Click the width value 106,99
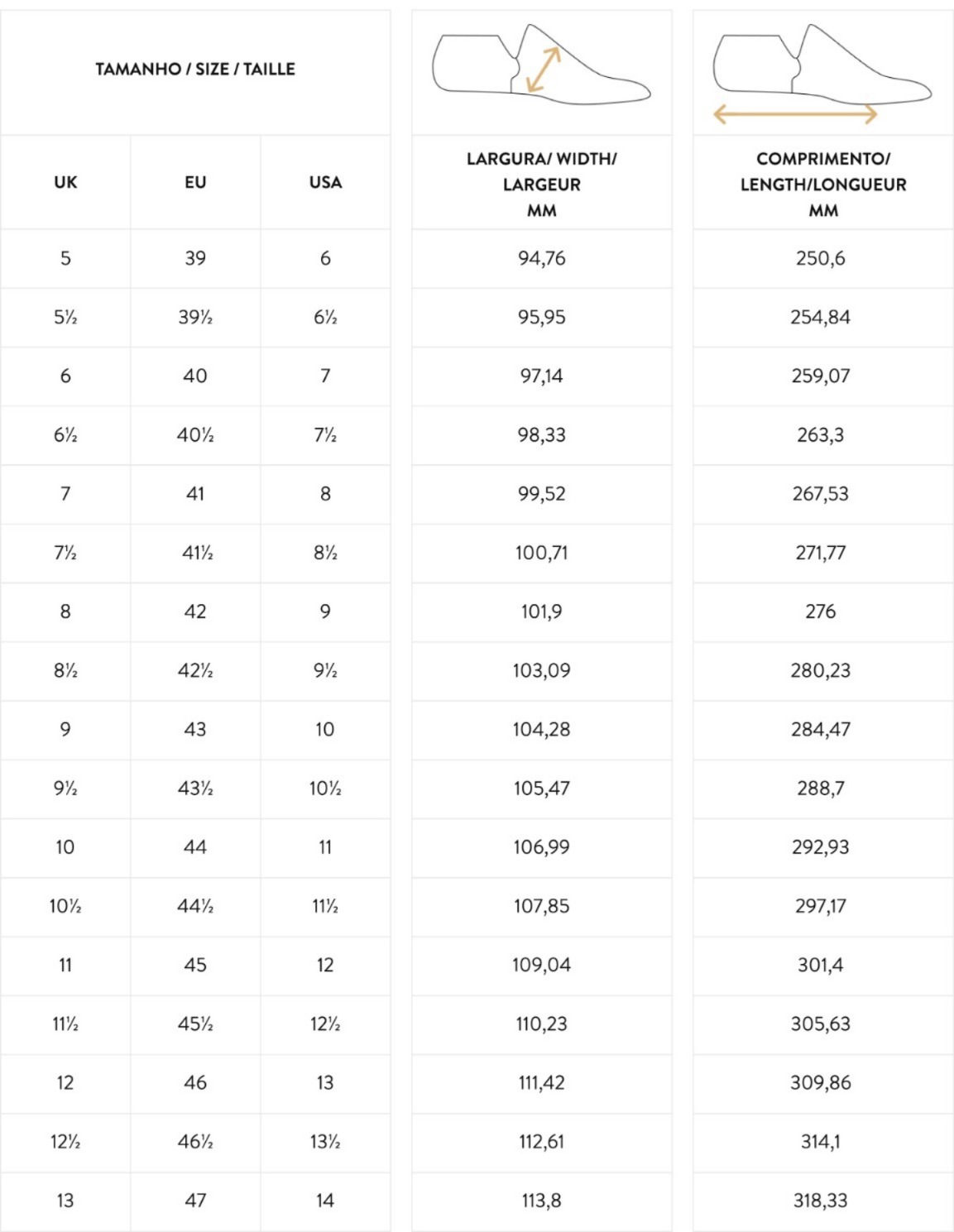Viewport: 954px width, 1232px height. click(542, 847)
